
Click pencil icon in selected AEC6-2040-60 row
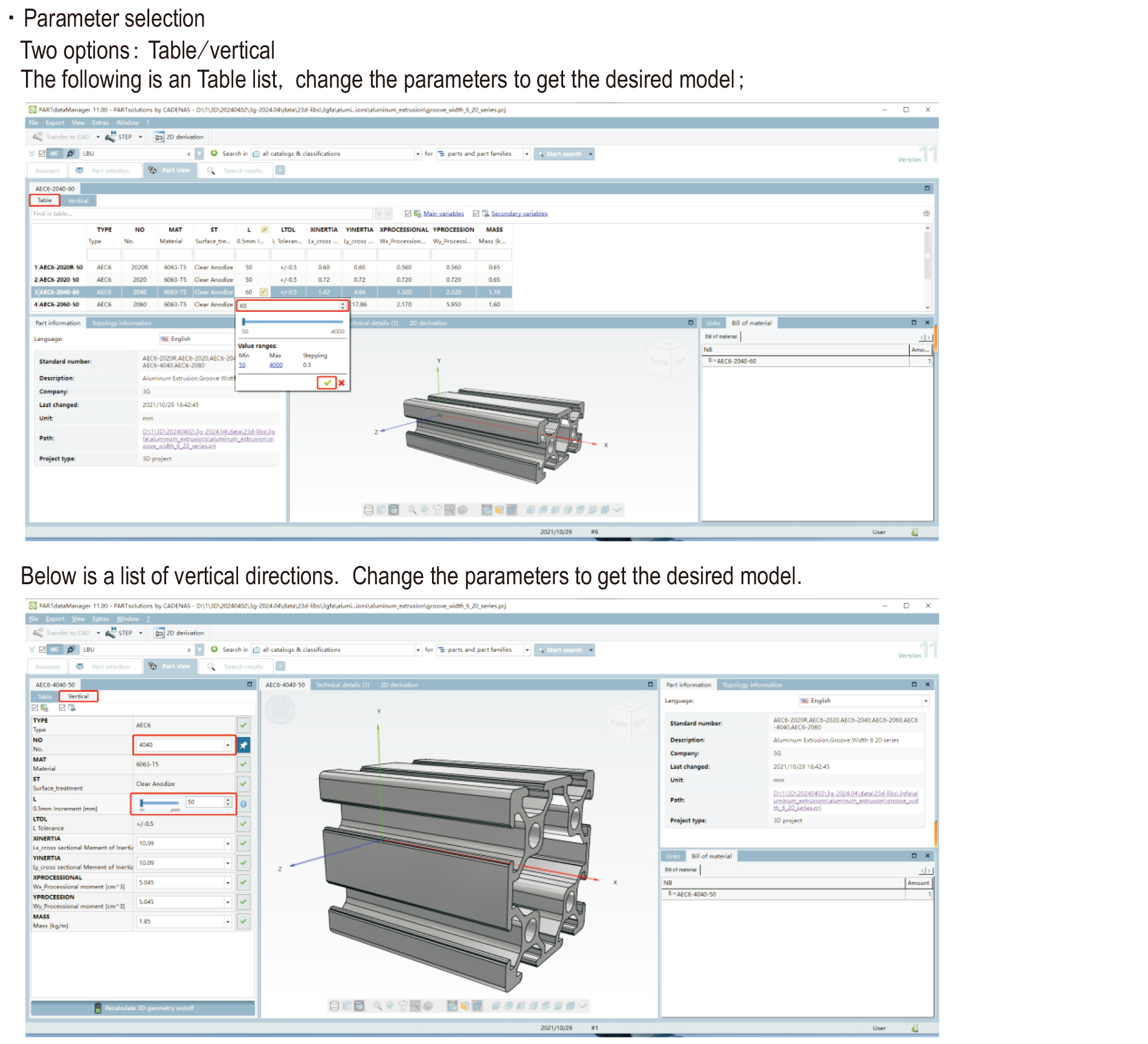coord(263,292)
